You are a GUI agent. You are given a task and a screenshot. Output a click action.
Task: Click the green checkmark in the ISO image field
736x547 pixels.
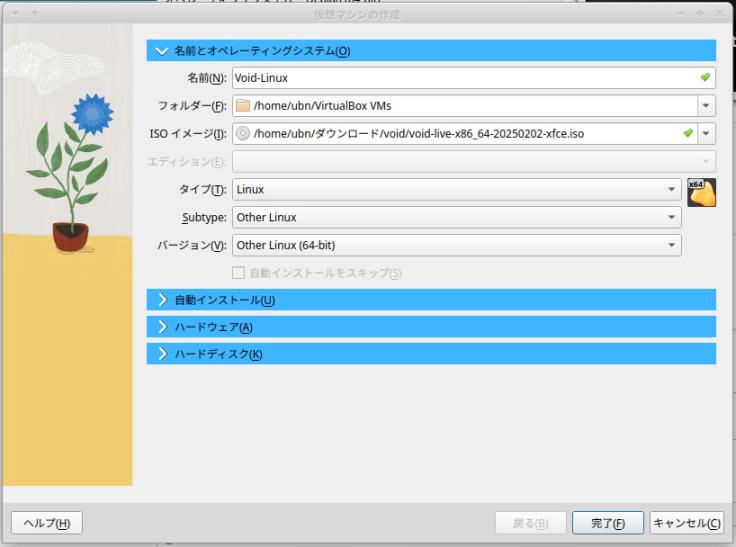point(688,133)
